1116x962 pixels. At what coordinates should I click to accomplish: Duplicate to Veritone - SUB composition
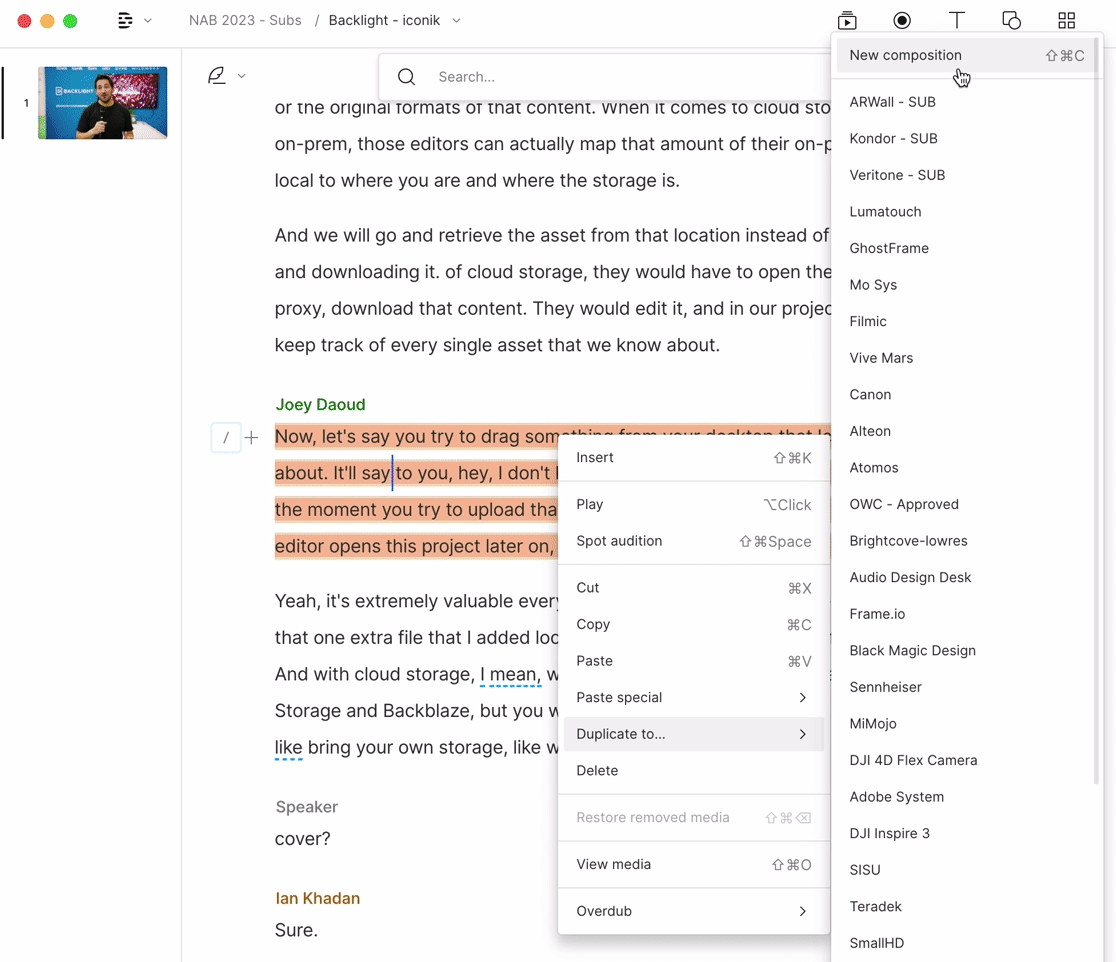coord(966,175)
